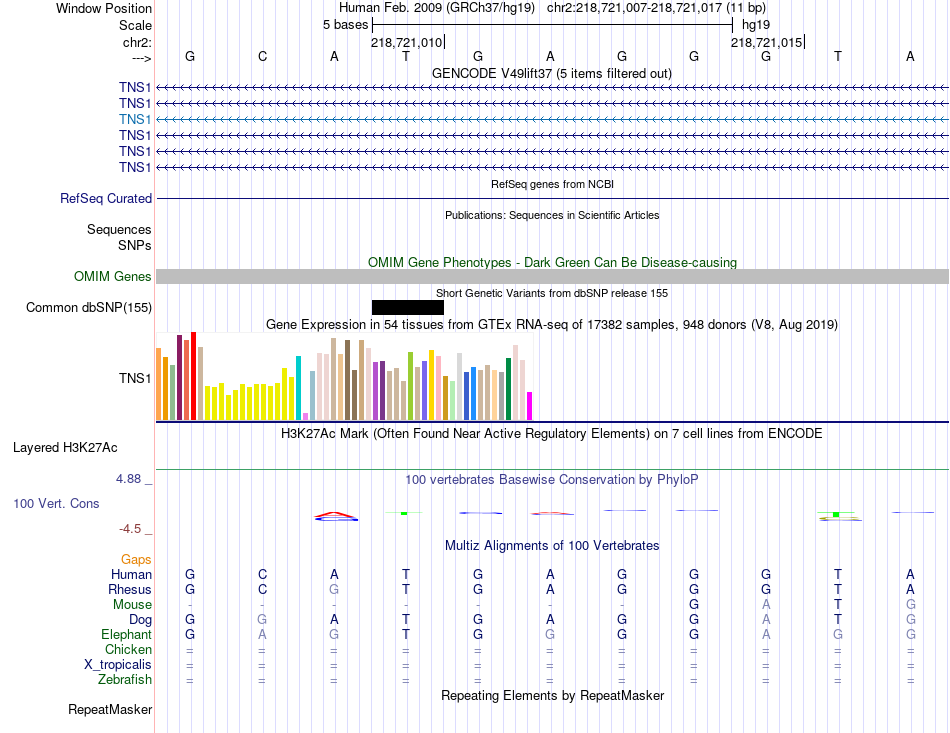Image resolution: width=950 pixels, height=733 pixels.
Task: Click the cyan bar in GTEx chart
Action: click(298, 388)
